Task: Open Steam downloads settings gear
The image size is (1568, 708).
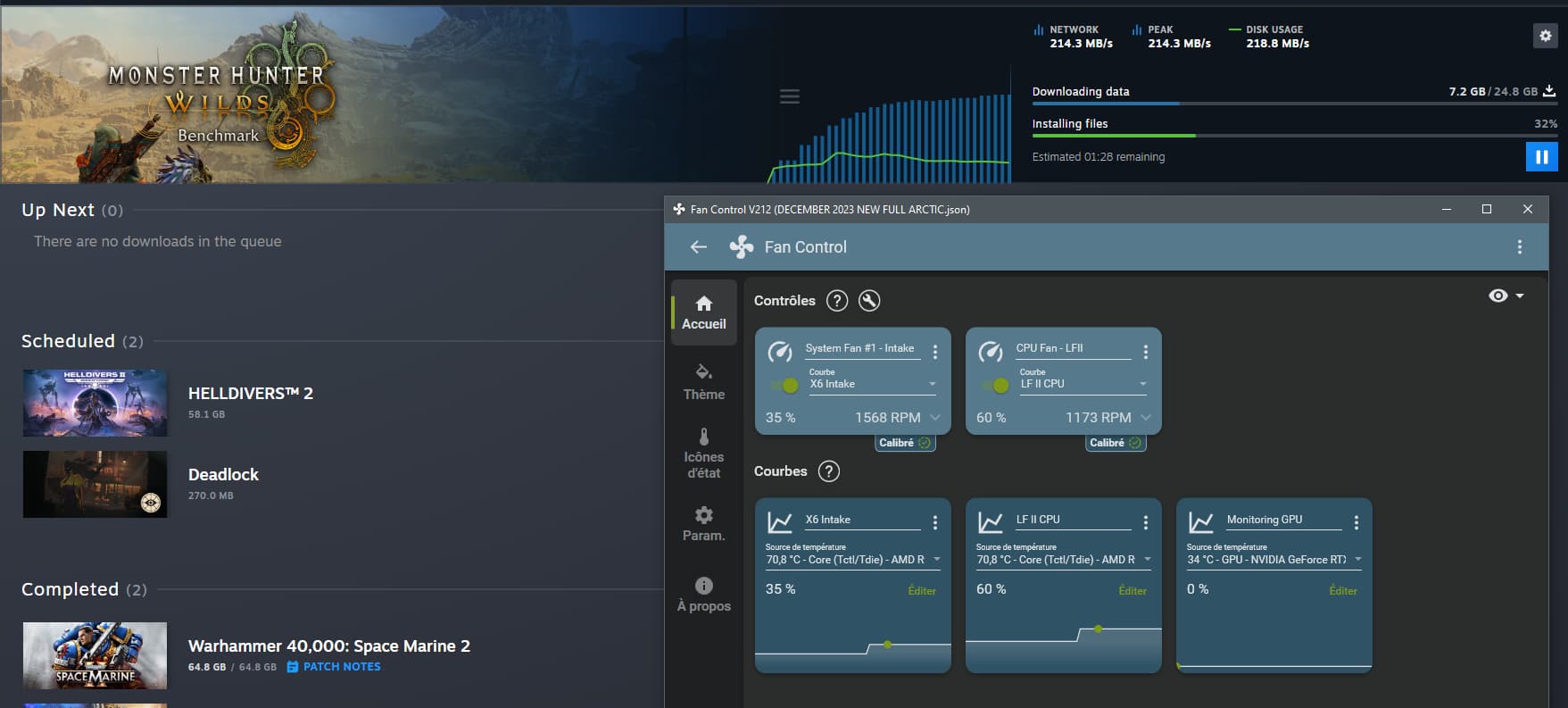Action: (1545, 36)
